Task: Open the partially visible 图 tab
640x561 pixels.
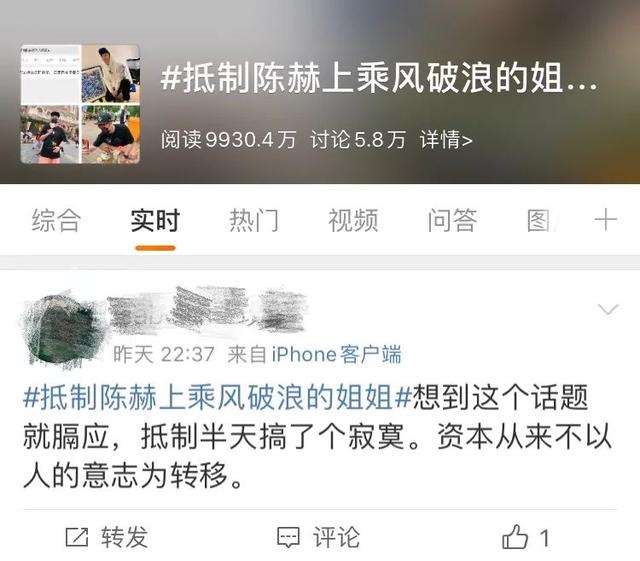Action: (540, 220)
